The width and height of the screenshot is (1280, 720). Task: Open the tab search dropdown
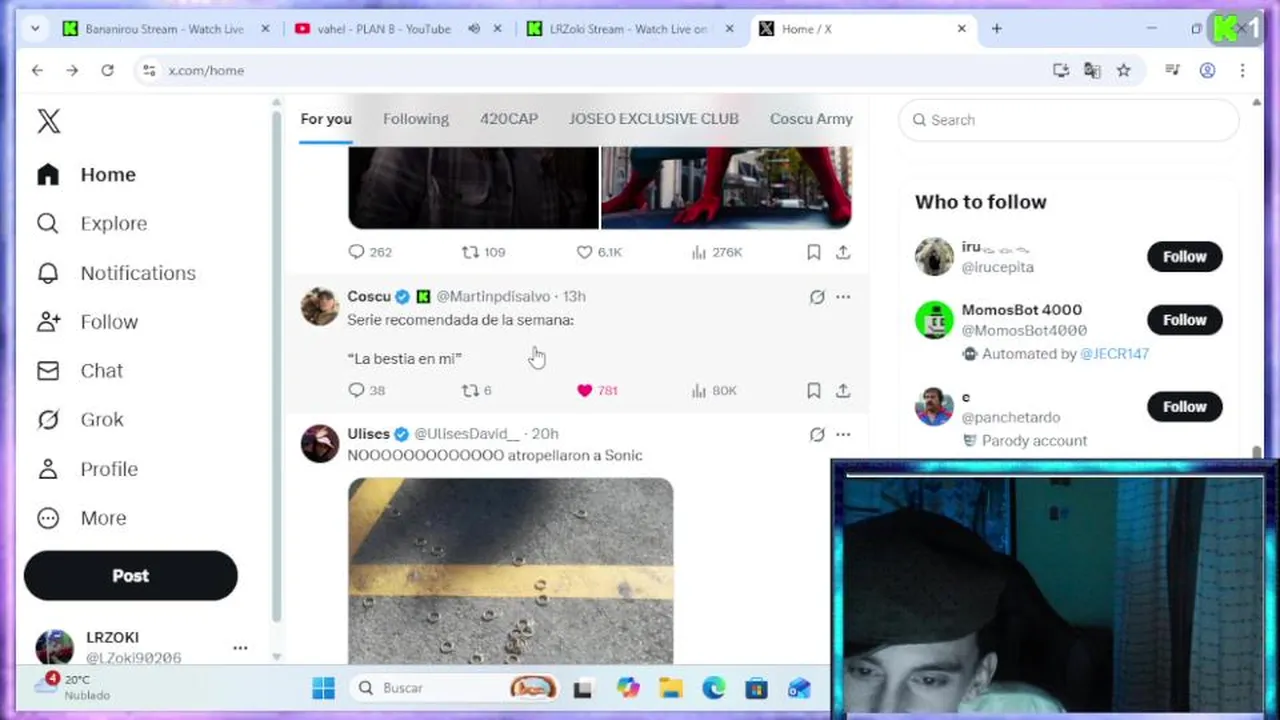tap(35, 29)
